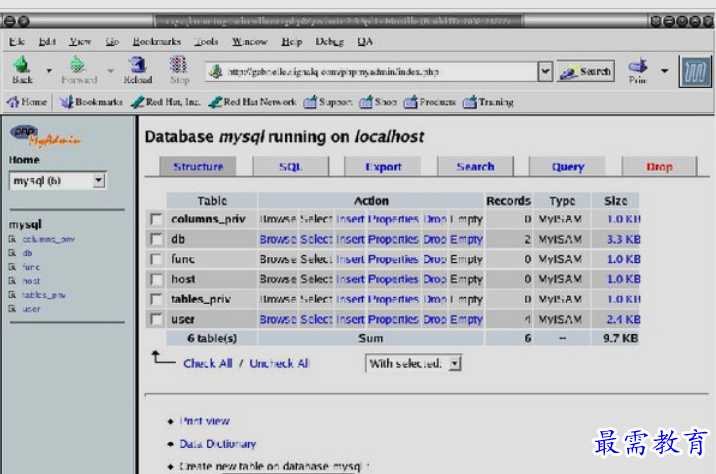Reload the current page
This screenshot has width=716, height=474.
click(137, 70)
